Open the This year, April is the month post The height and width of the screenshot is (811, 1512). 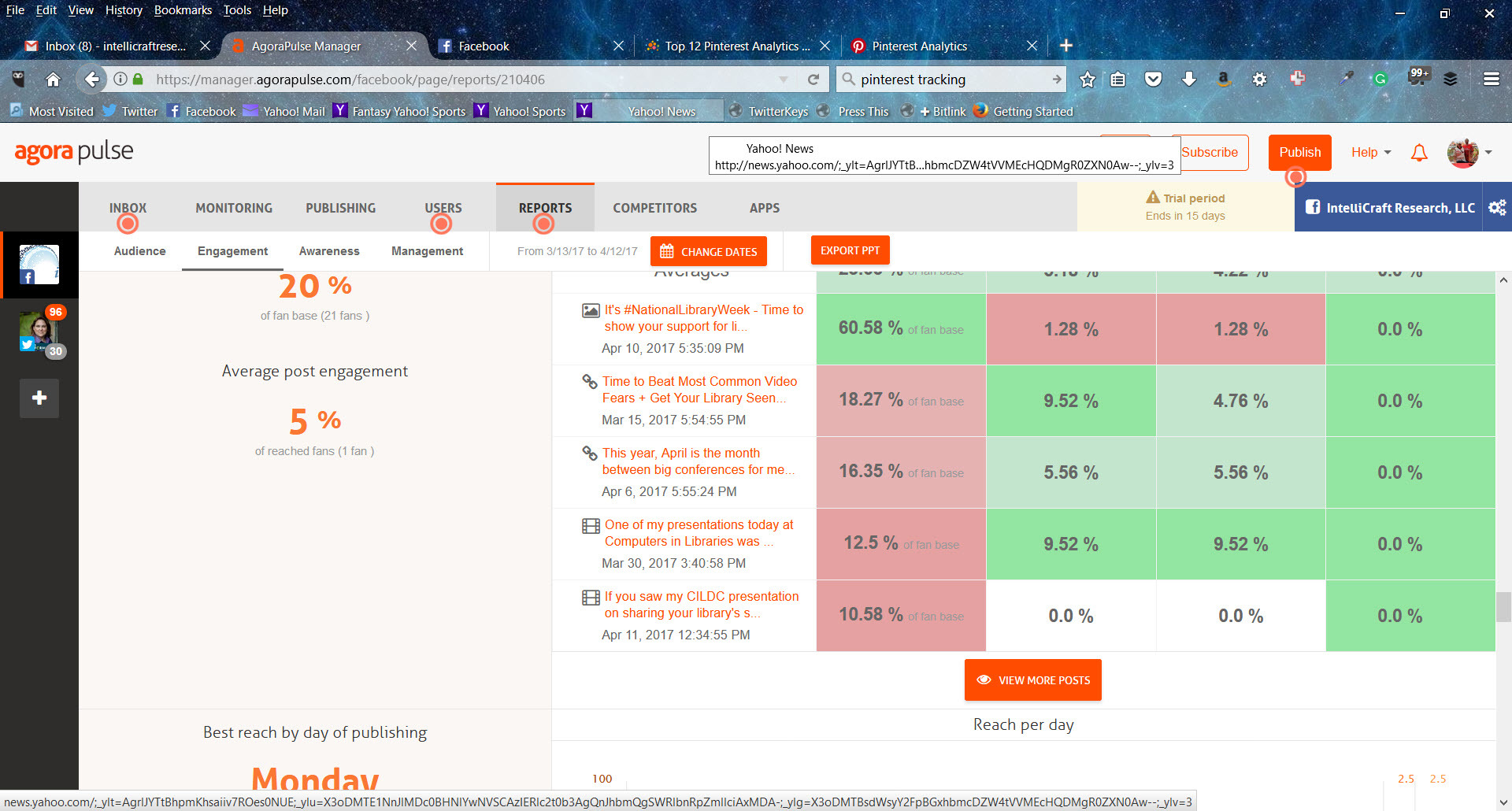point(699,461)
